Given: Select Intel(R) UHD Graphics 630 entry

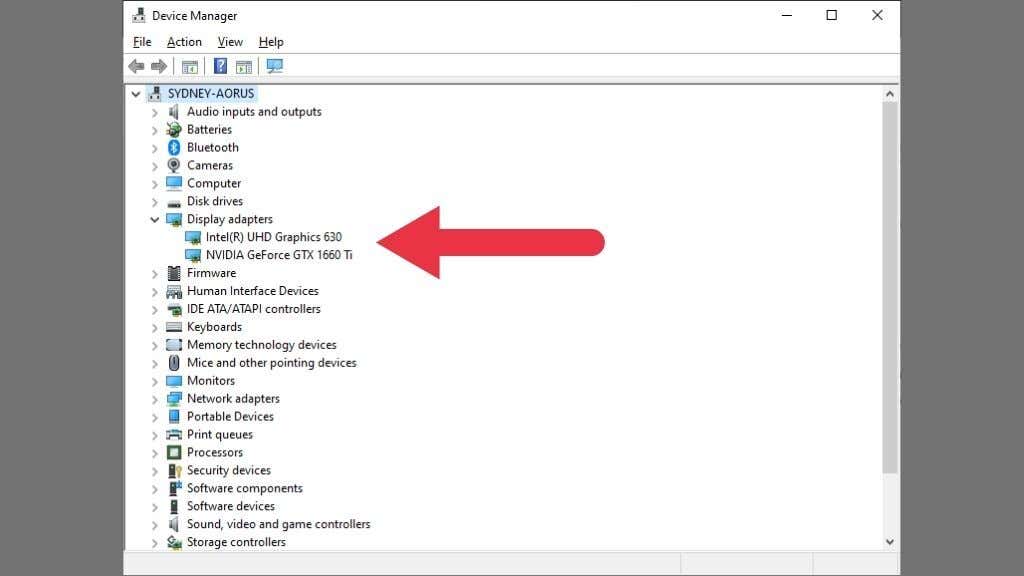Looking at the screenshot, I should pyautogui.click(x=274, y=237).
